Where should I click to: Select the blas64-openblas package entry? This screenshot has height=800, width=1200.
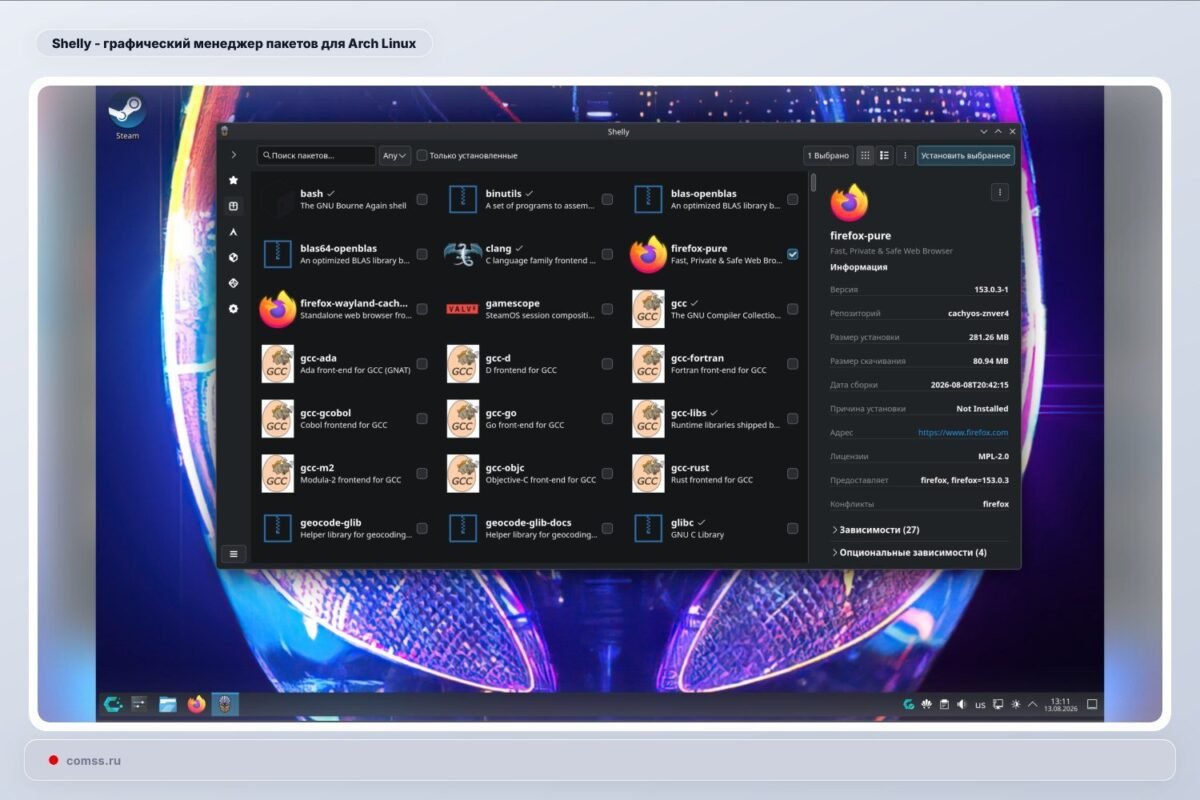coord(344,254)
